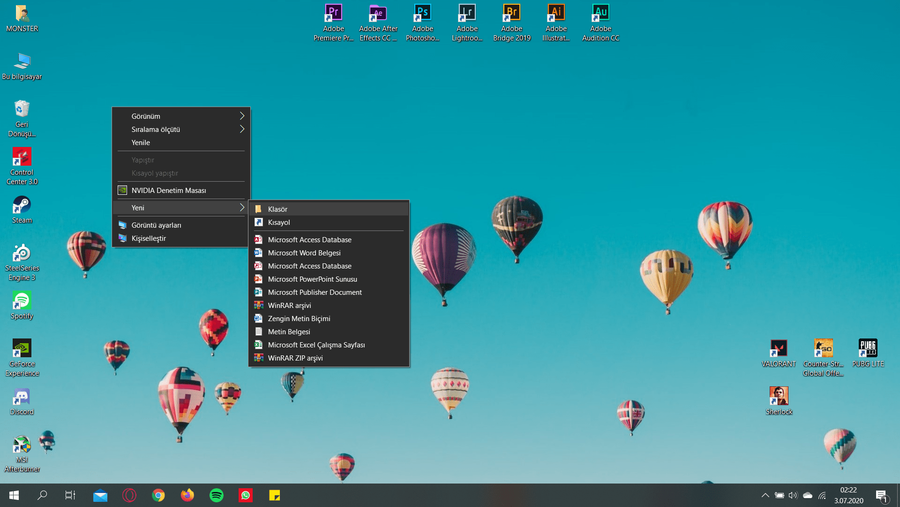
Task: Select Yenile in the context menu
Action: (141, 142)
